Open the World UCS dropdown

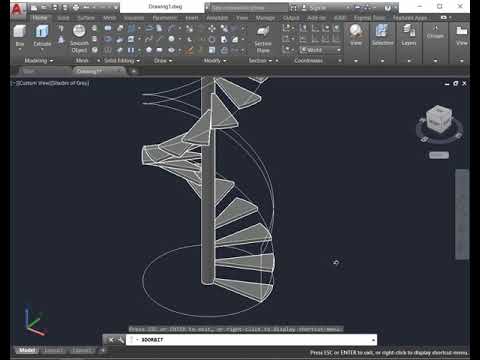tap(320, 50)
